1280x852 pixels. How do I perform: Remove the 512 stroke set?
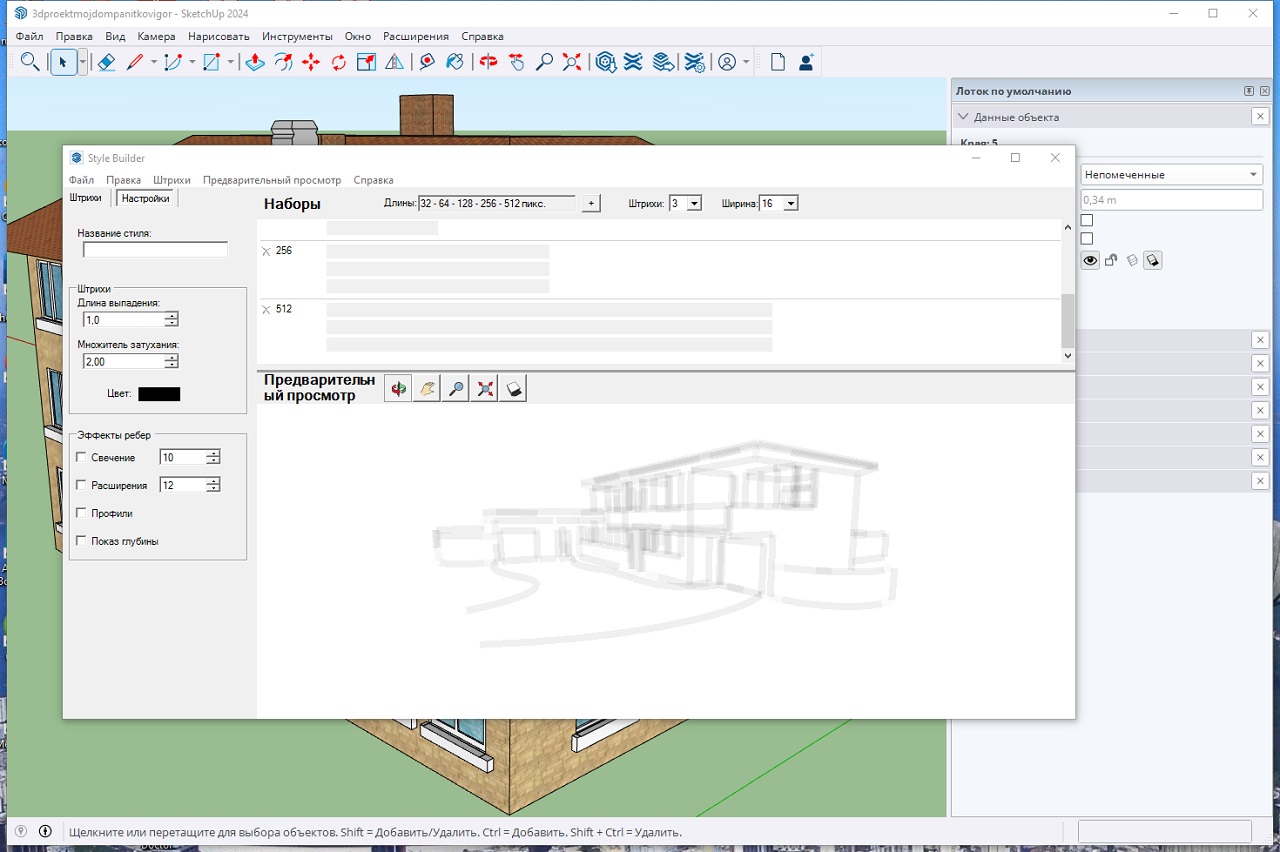pyautogui.click(x=266, y=310)
